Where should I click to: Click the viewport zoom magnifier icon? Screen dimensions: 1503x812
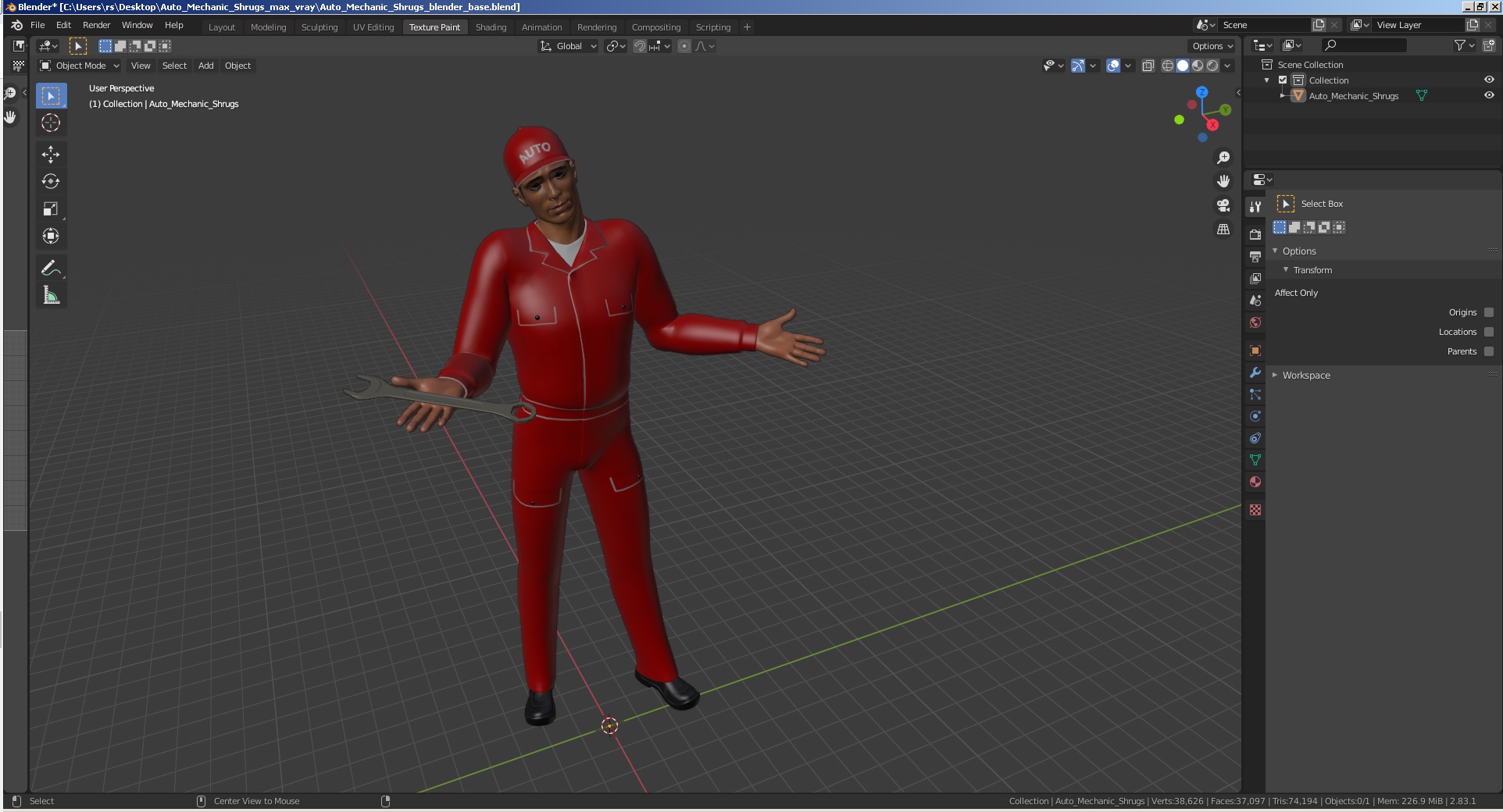click(1223, 158)
